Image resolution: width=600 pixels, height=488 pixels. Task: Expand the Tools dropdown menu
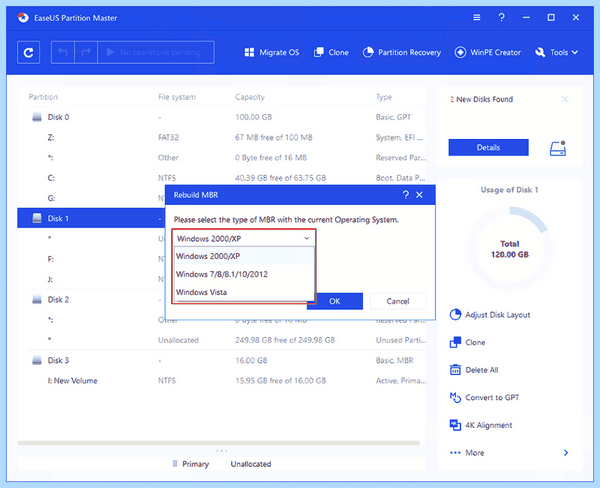pyautogui.click(x=556, y=52)
